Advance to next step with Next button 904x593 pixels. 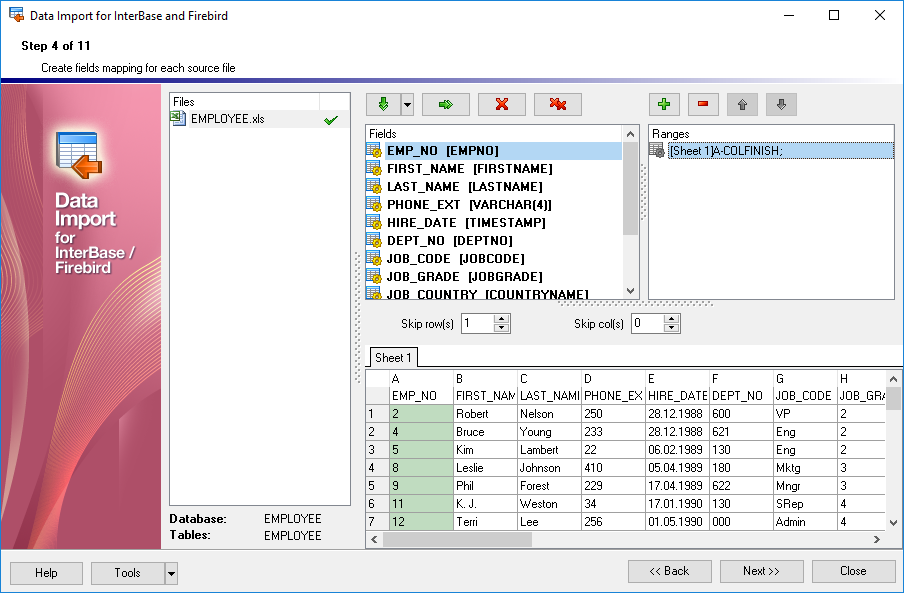point(762,571)
